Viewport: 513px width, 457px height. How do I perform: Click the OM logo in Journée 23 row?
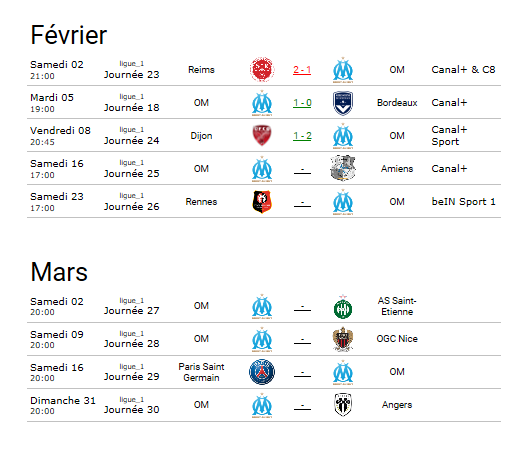click(x=343, y=70)
